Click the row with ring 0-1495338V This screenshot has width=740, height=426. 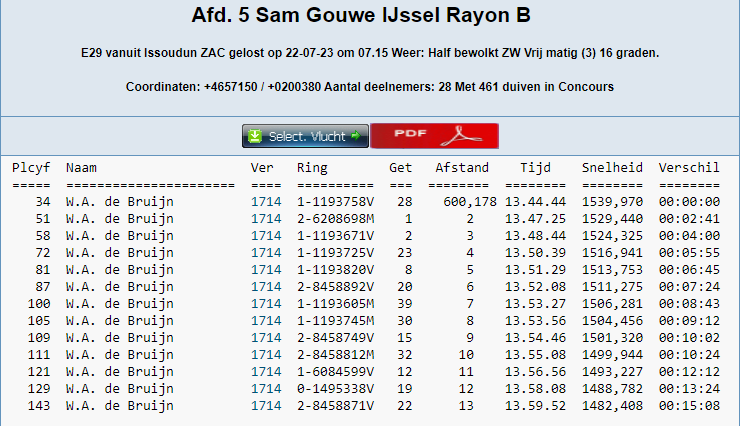coord(335,388)
